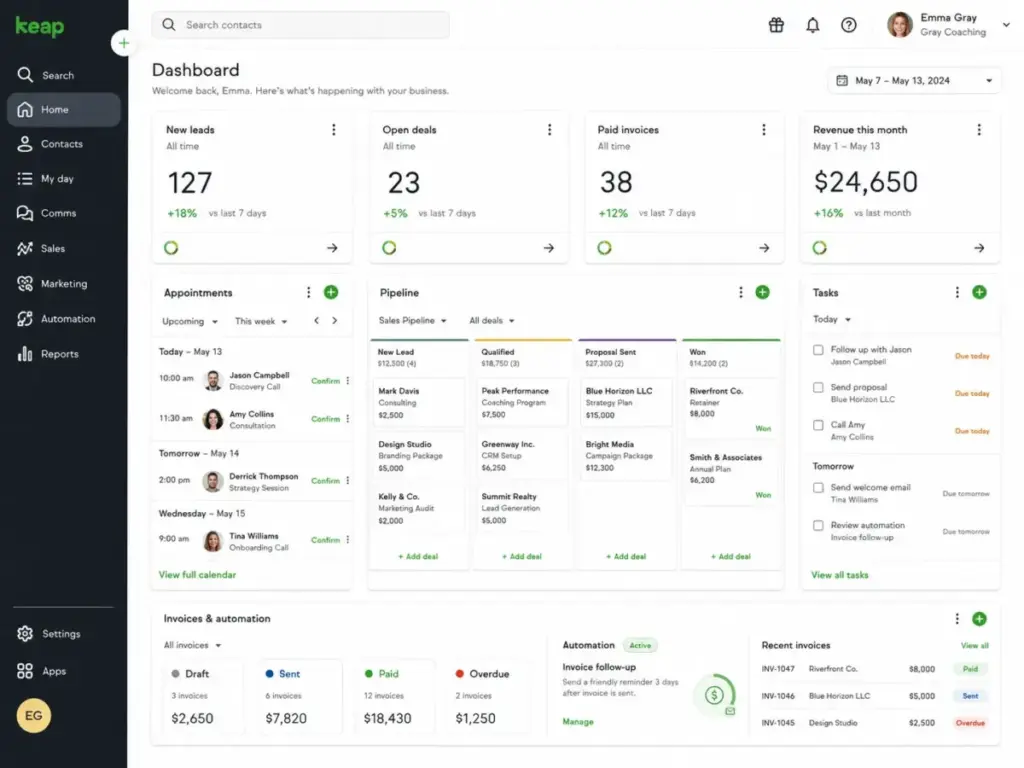
Task: Click View all recent invoices
Action: coord(974,645)
